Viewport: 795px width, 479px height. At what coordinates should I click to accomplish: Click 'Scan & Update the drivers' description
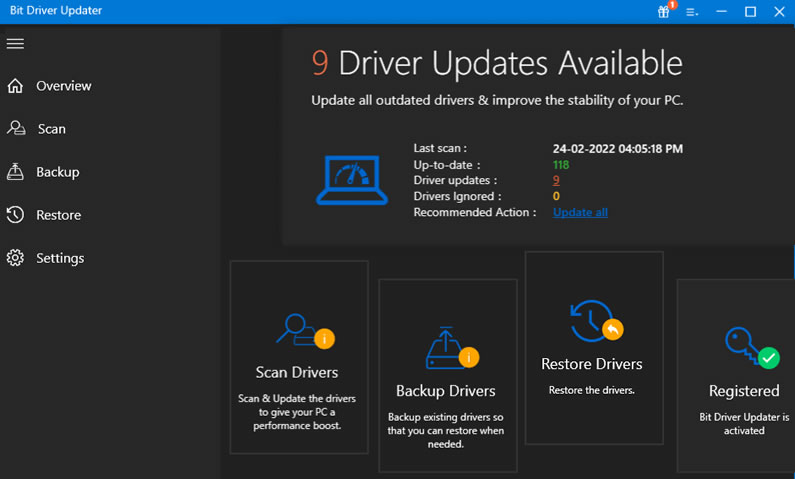(297, 412)
